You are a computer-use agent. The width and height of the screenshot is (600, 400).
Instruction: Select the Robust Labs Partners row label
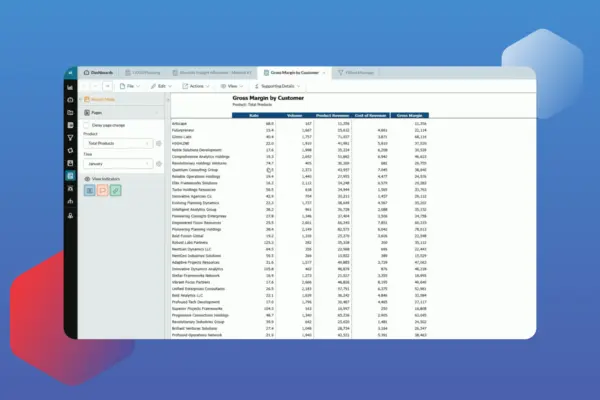tap(190, 242)
